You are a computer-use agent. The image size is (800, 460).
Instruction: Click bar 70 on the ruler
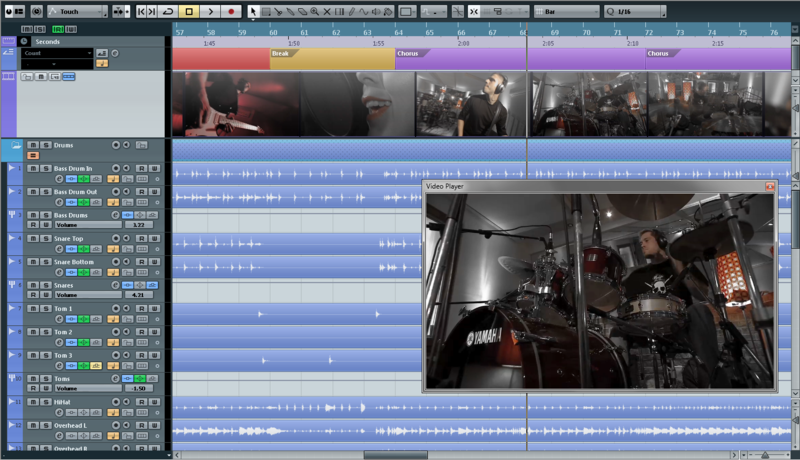pos(586,32)
